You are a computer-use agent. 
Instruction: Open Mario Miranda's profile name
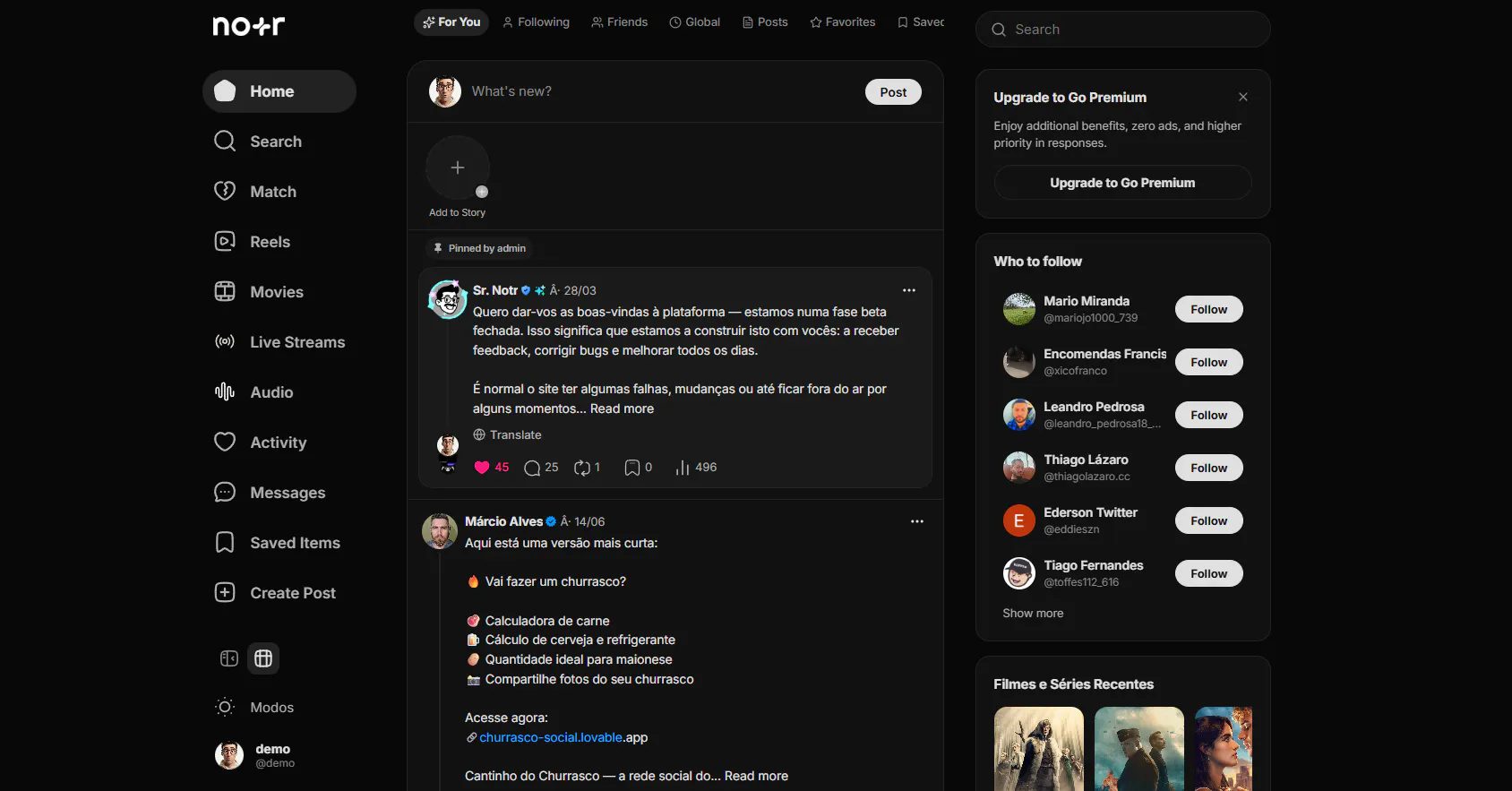(1087, 301)
